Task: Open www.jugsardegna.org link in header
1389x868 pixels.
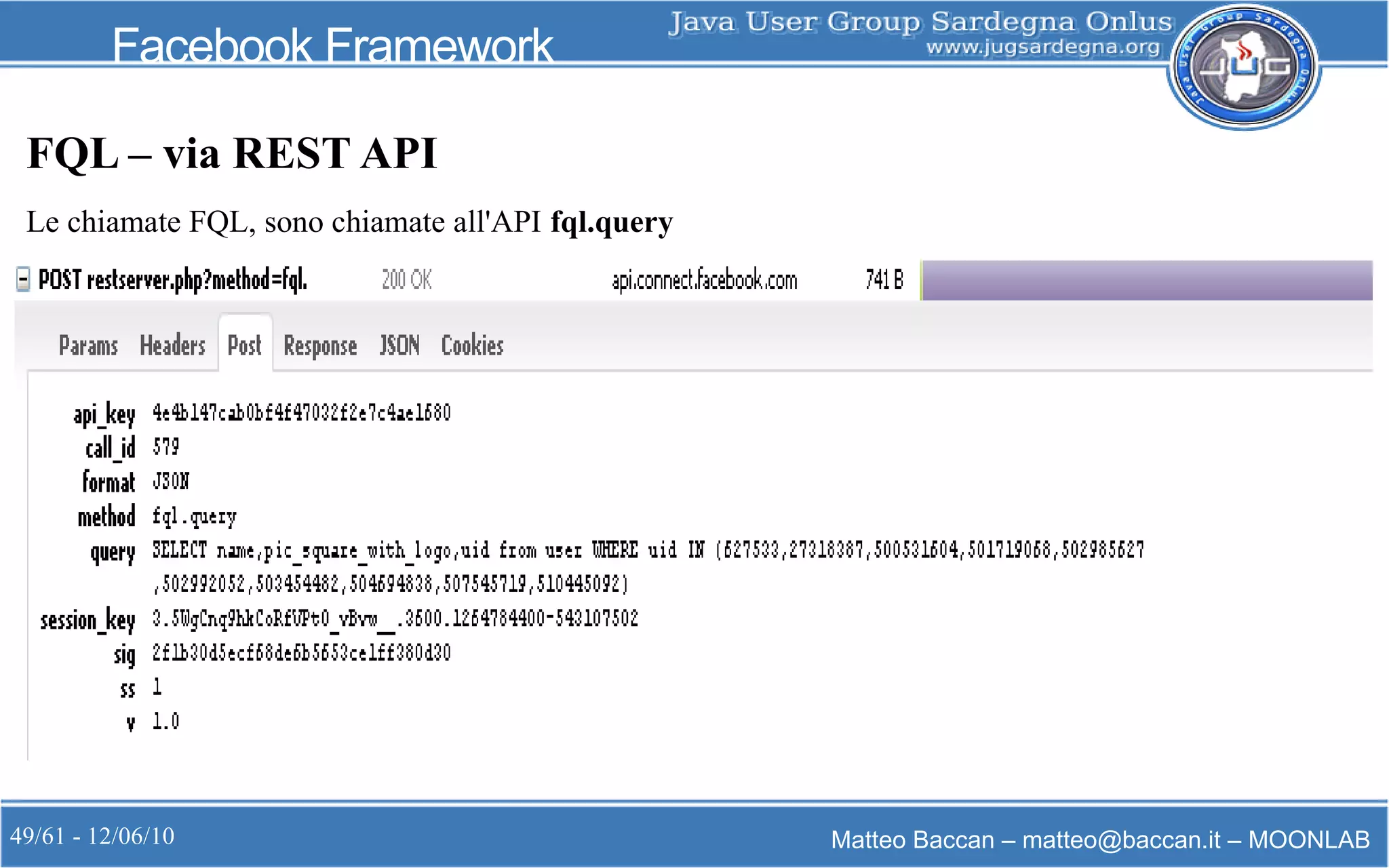Action: tap(1043, 47)
